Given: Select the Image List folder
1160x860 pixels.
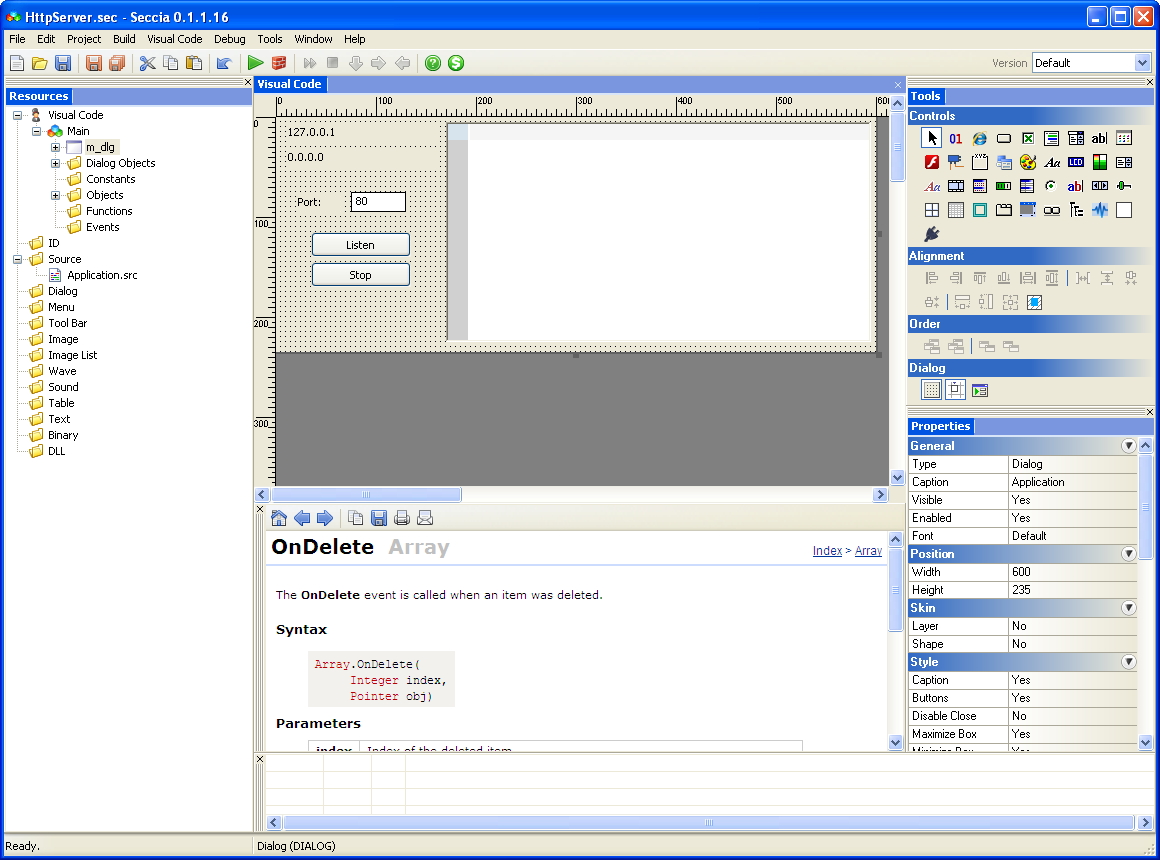Looking at the screenshot, I should pyautogui.click(x=72, y=355).
